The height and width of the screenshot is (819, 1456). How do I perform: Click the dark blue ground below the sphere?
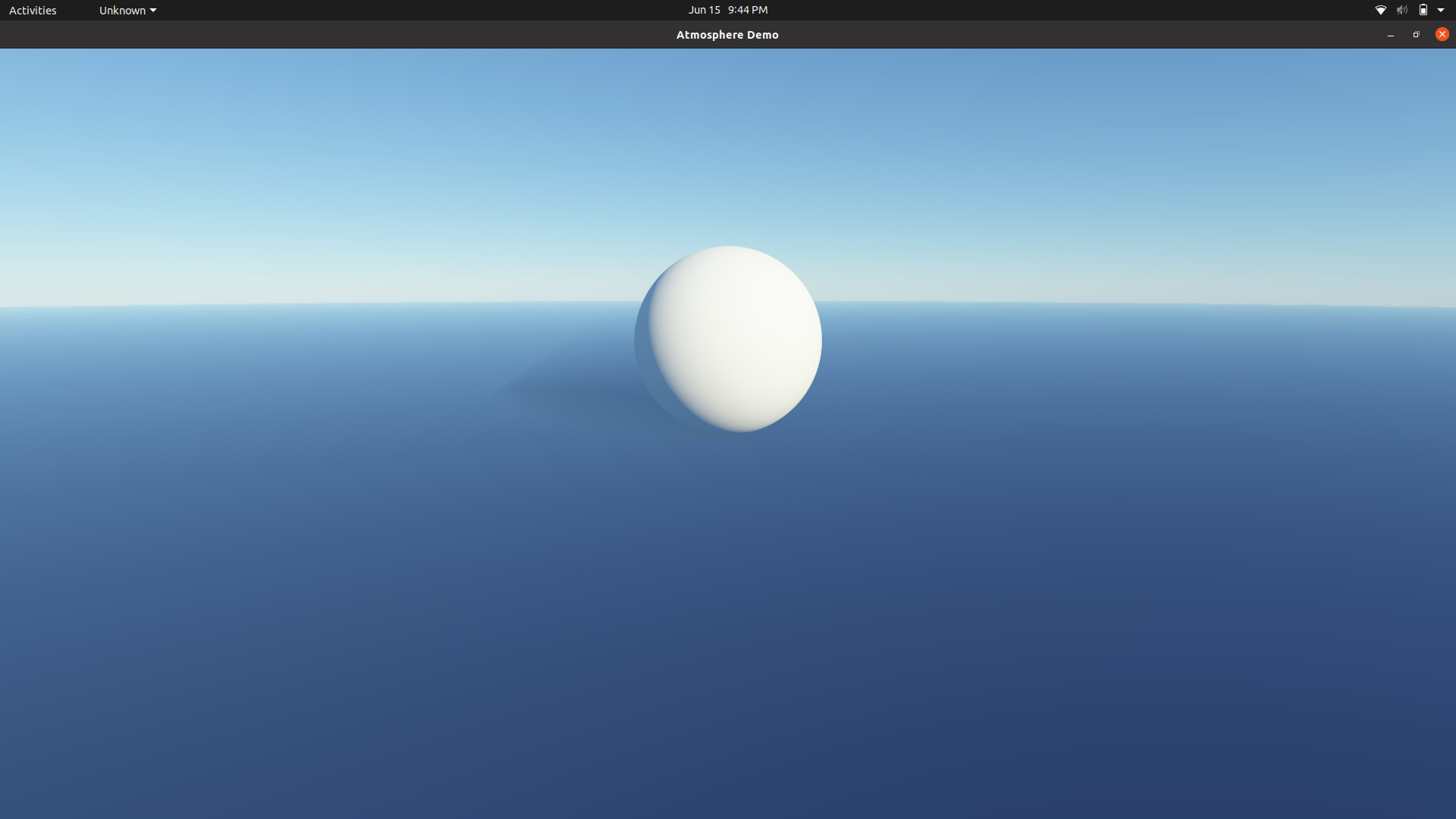point(728,607)
